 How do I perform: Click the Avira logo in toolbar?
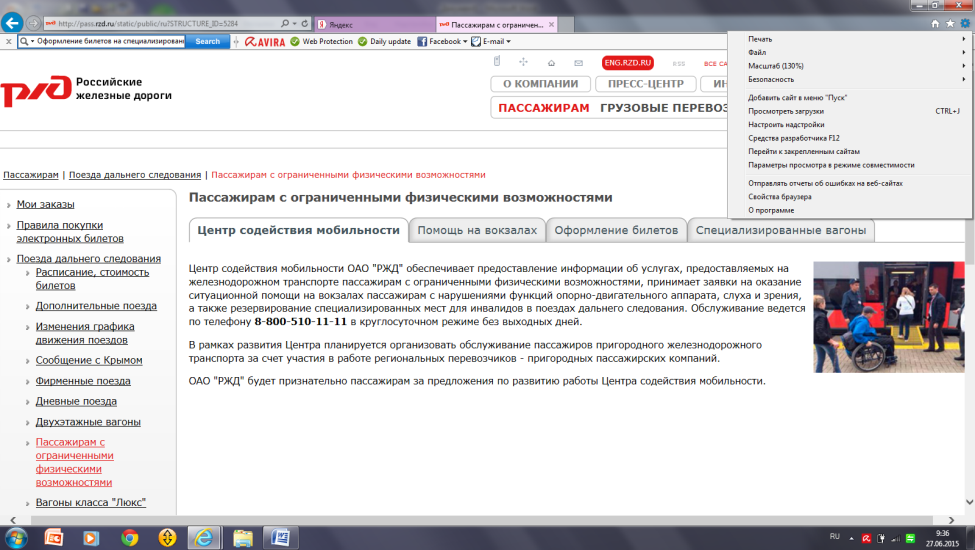tap(265, 42)
